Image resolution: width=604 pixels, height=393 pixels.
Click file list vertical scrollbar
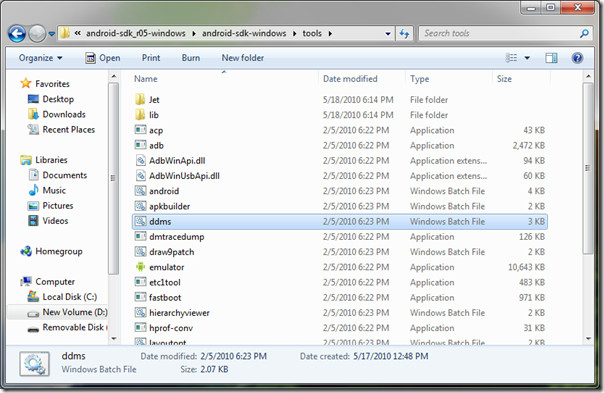pos(588,168)
